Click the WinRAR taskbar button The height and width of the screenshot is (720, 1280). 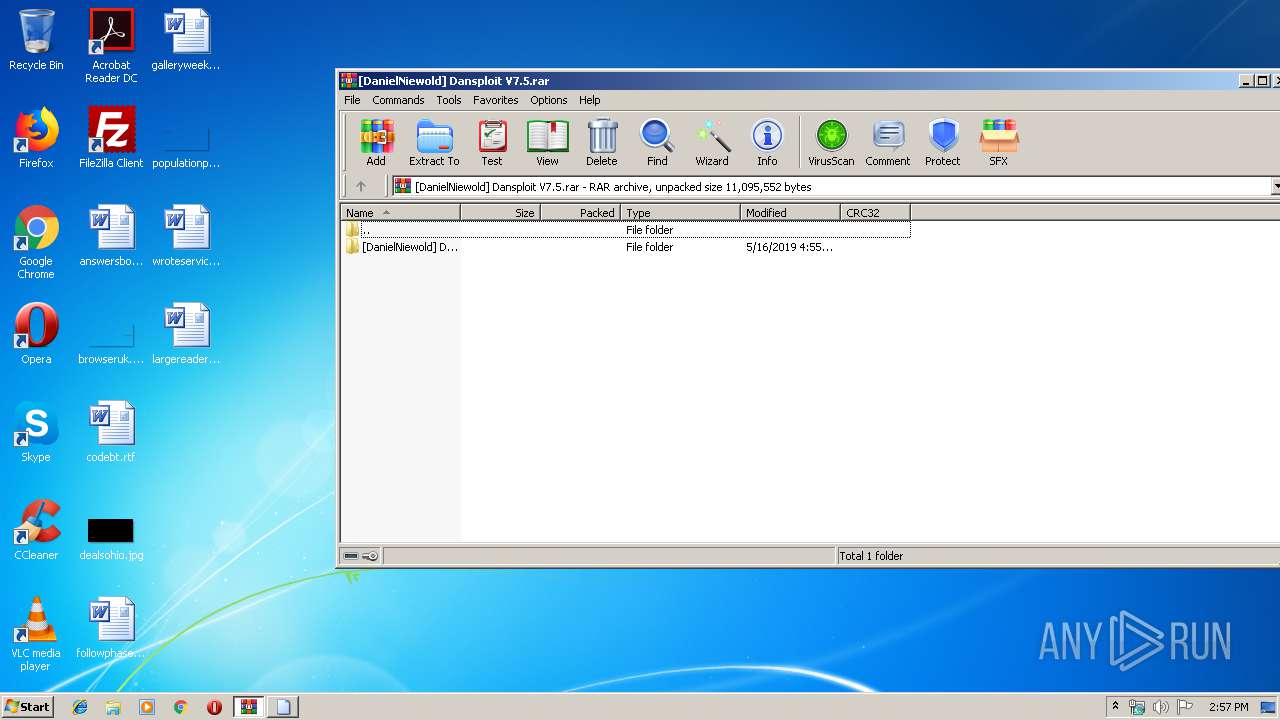[x=249, y=707]
